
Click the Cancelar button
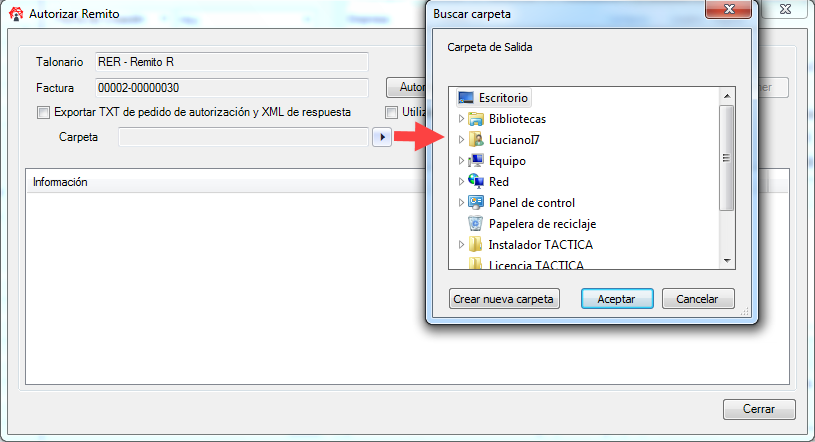(x=698, y=299)
